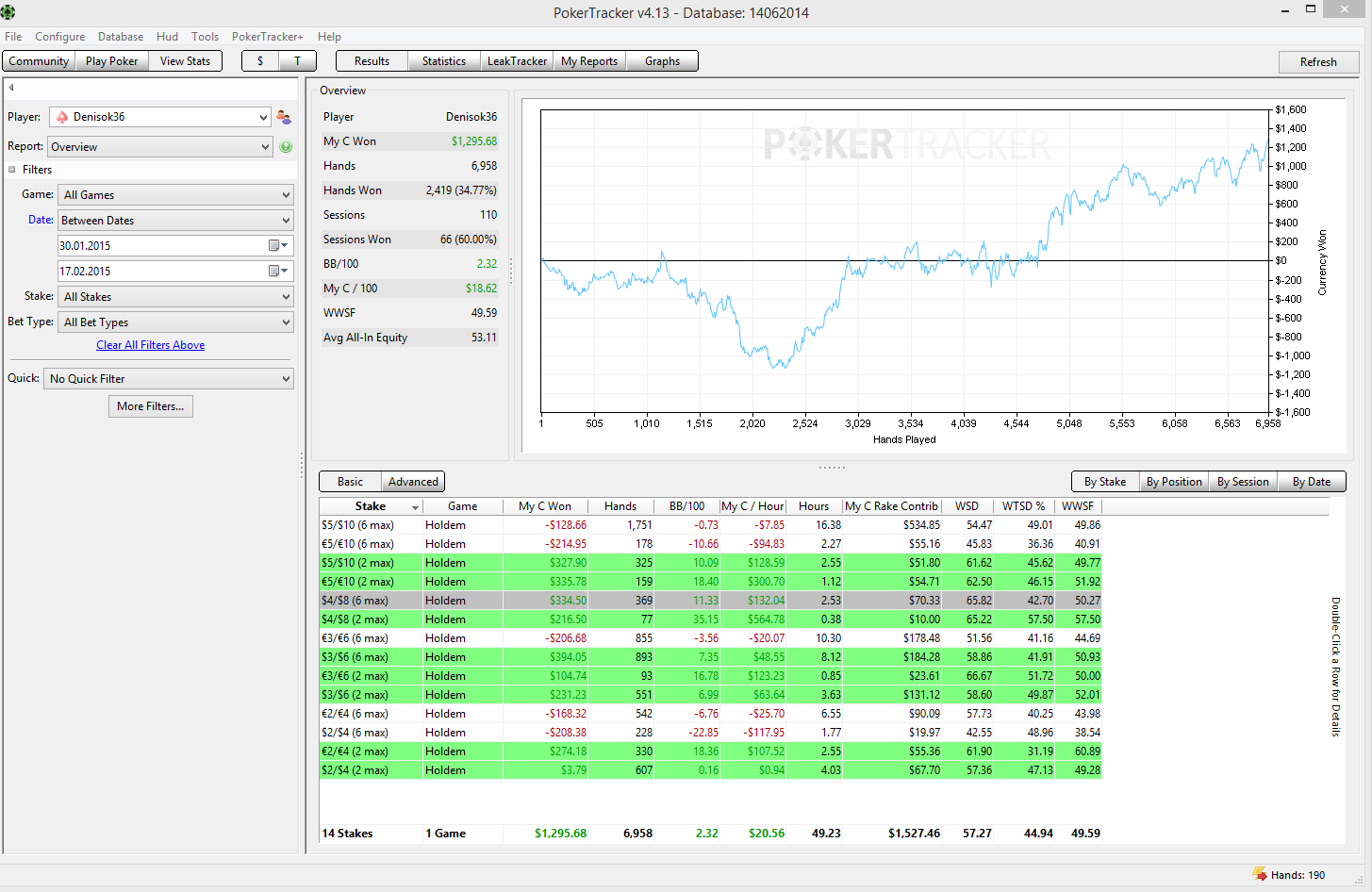Toggle the Advanced view button
Image resolution: width=1372 pixels, height=892 pixels.
413,482
